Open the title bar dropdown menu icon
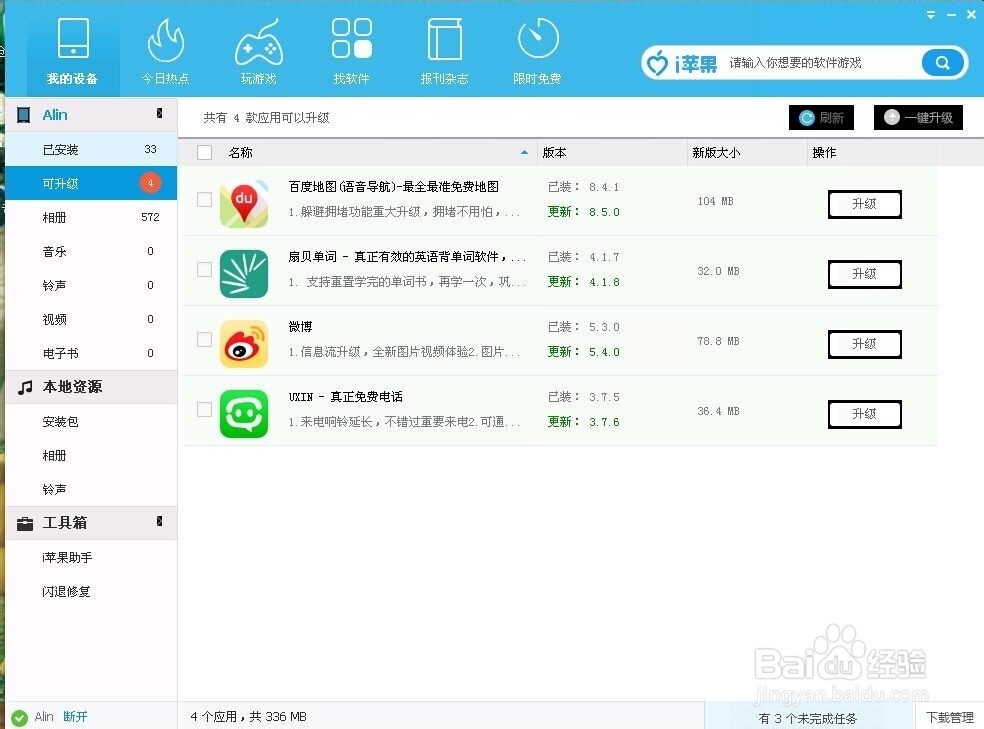984x729 pixels. [931, 14]
